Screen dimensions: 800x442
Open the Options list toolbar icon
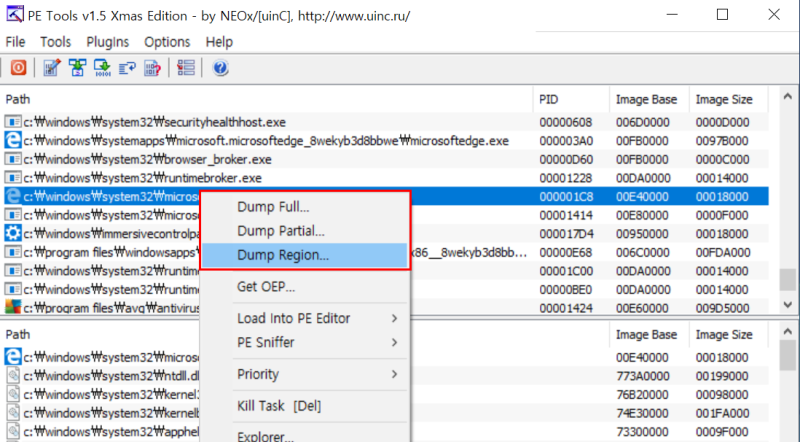click(186, 68)
